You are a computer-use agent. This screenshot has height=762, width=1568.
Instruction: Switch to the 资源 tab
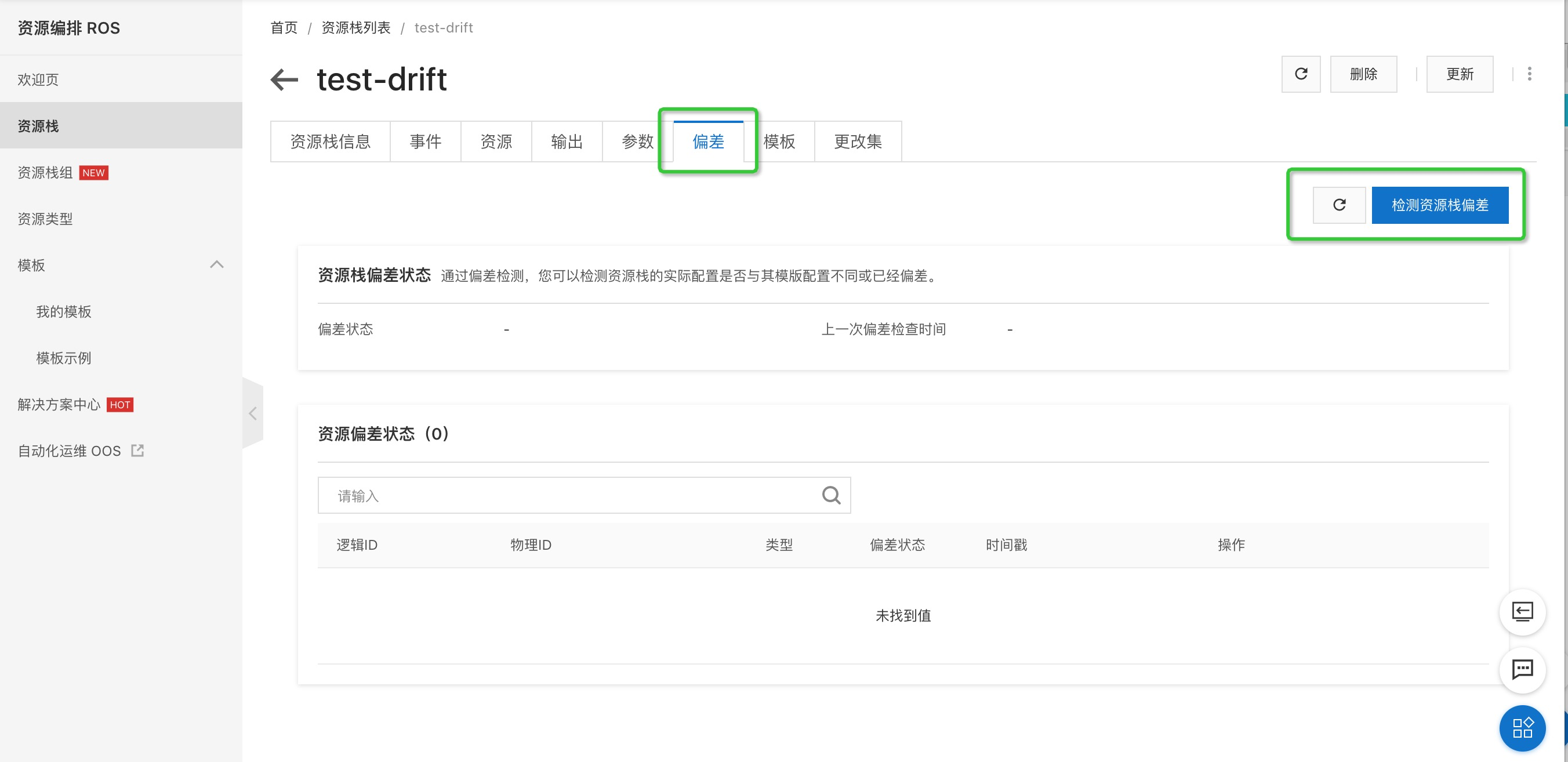pyautogui.click(x=496, y=142)
